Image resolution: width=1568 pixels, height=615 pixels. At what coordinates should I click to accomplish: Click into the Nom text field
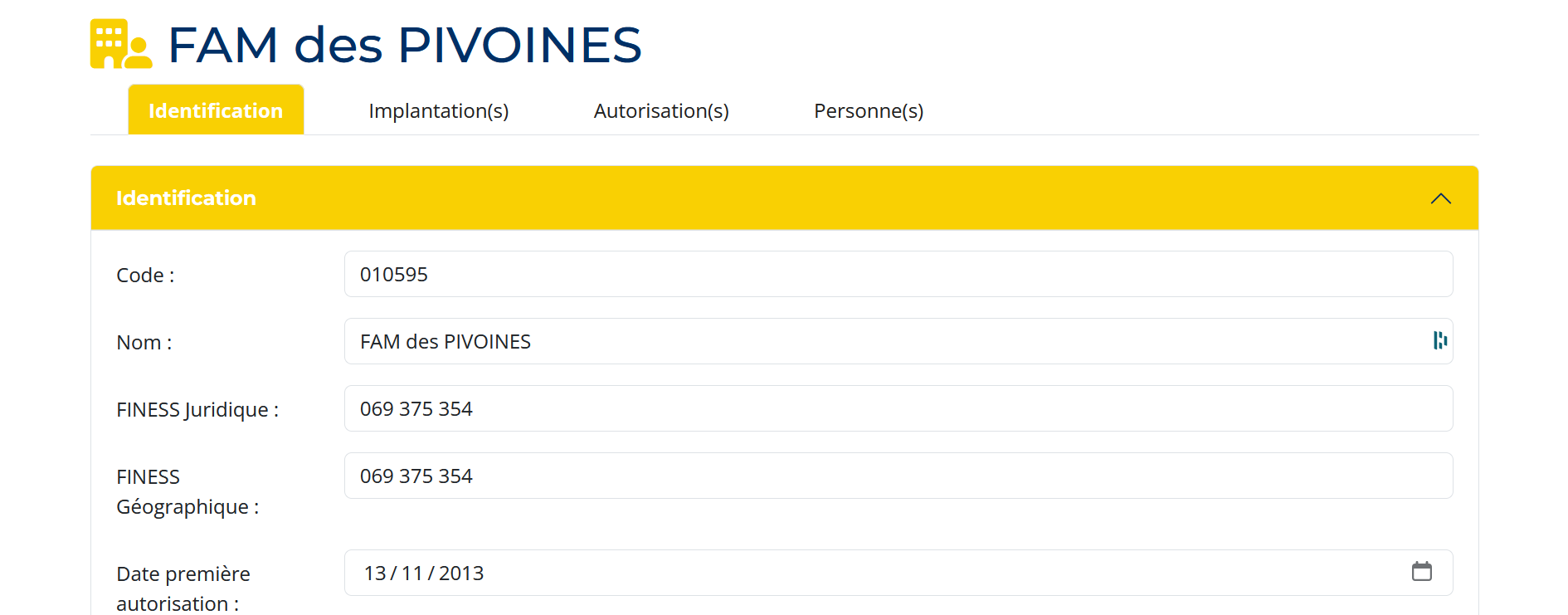click(888, 342)
